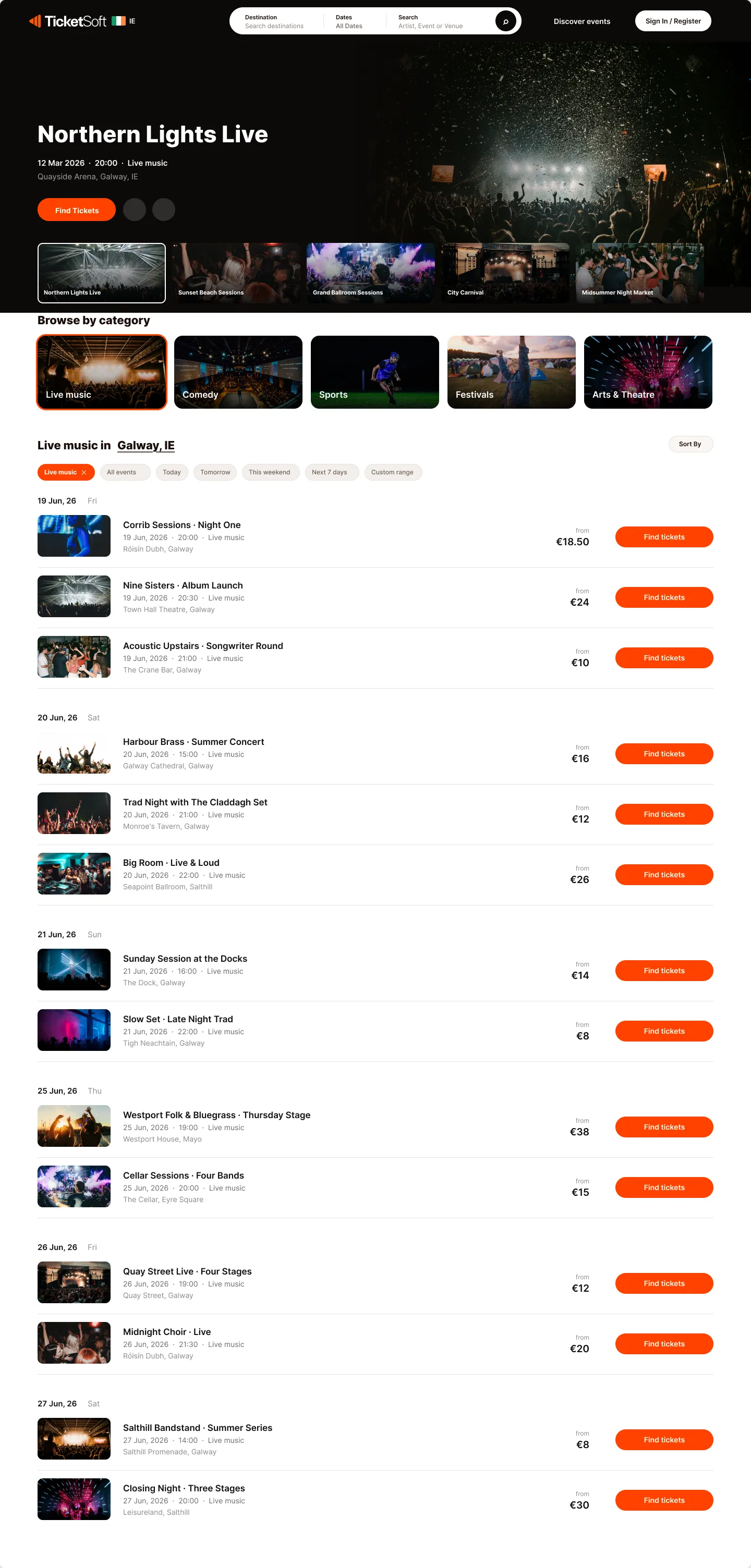Open the Sunset Beach Sessions carousel thumbnail

pyautogui.click(x=236, y=273)
